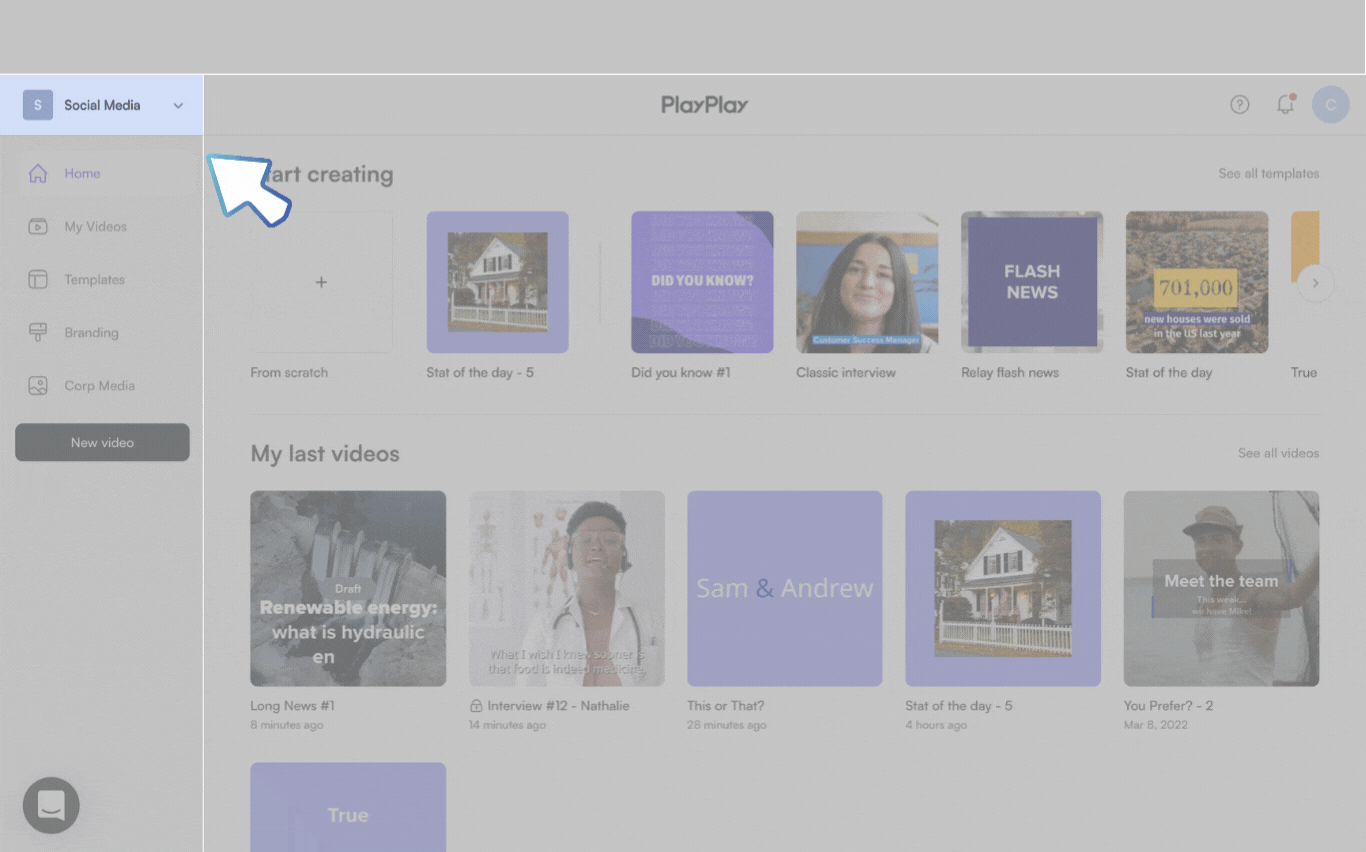Open the chat support widget

(x=51, y=805)
